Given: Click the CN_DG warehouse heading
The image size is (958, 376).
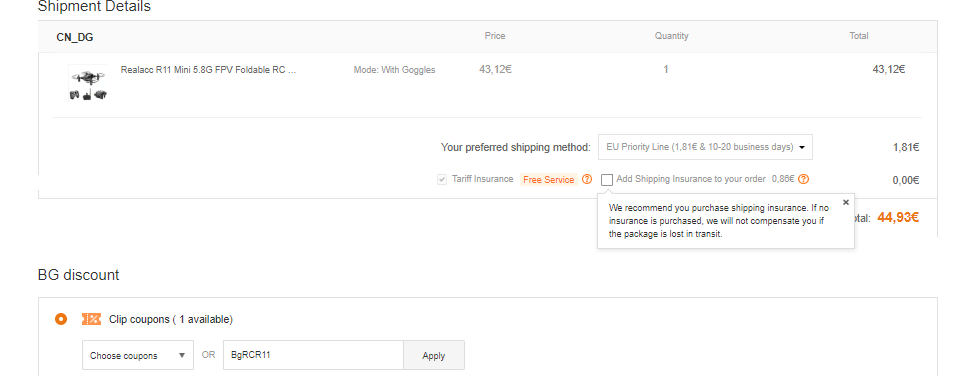Looking at the screenshot, I should (75, 37).
